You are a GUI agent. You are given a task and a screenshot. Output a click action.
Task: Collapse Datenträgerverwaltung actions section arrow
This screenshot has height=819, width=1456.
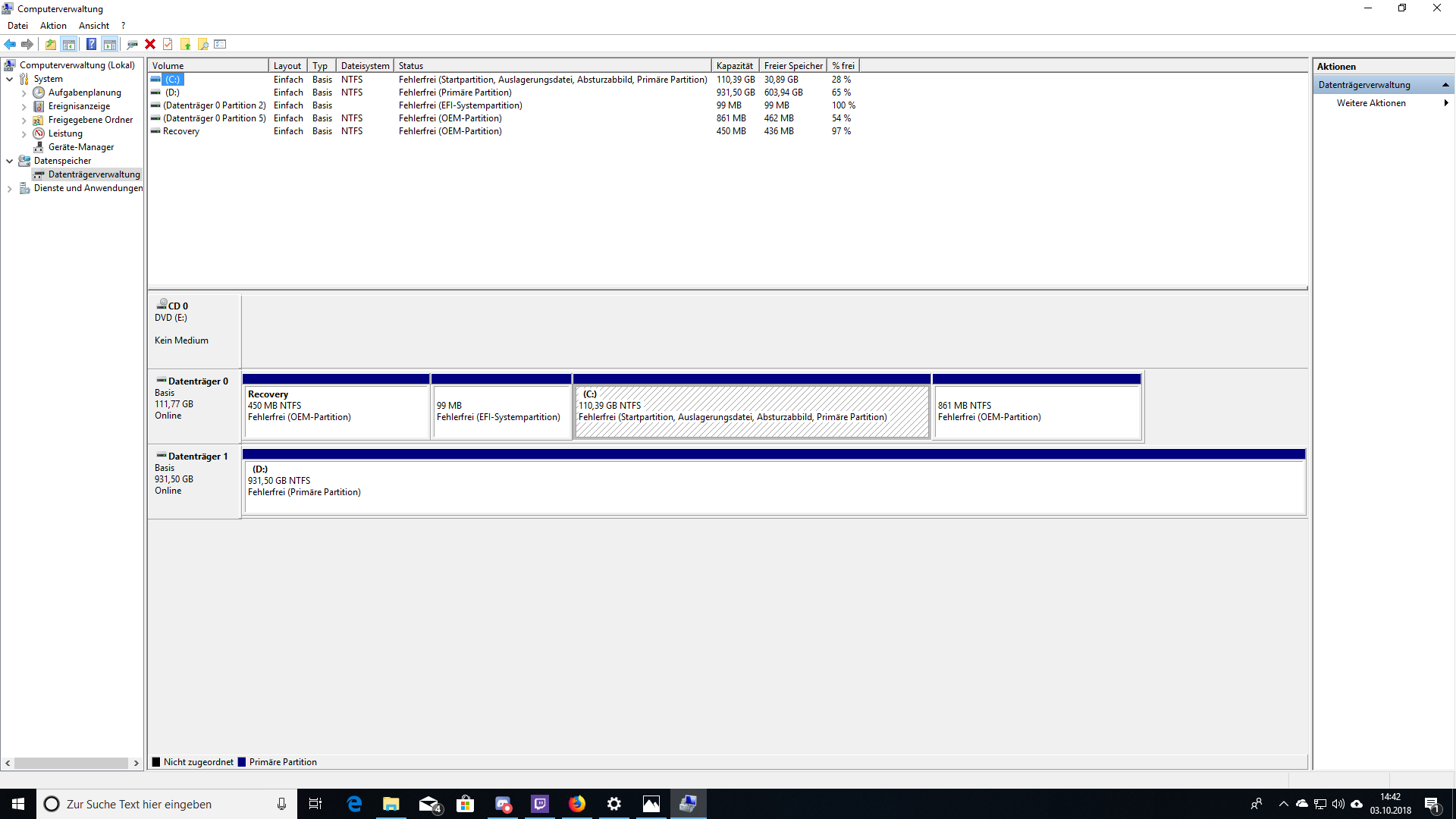[x=1445, y=85]
